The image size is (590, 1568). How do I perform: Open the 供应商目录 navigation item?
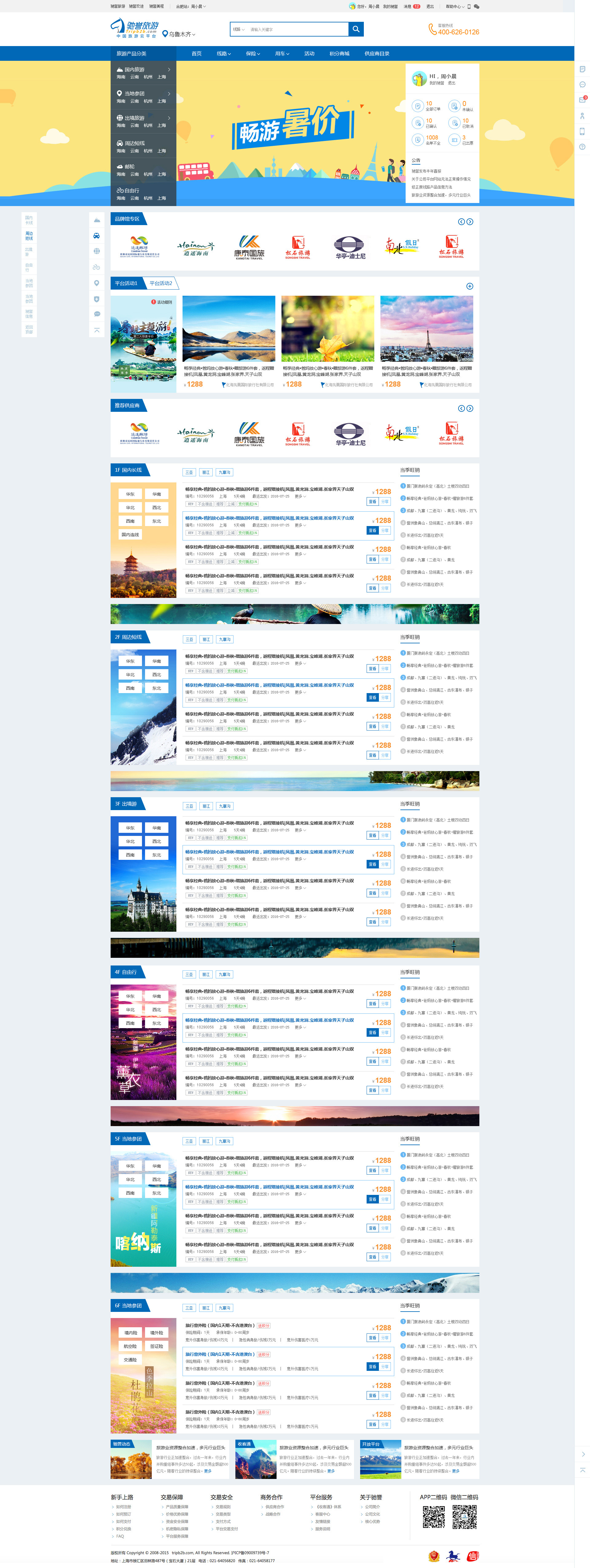(377, 53)
